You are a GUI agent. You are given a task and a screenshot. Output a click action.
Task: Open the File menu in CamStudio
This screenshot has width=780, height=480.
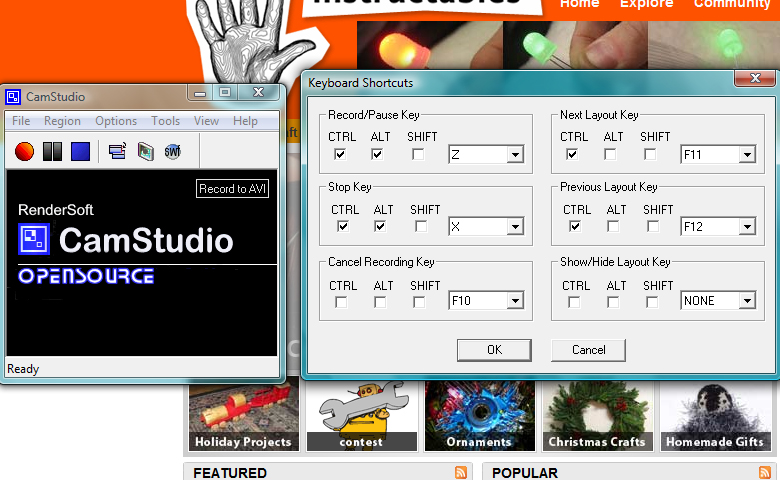coord(21,121)
